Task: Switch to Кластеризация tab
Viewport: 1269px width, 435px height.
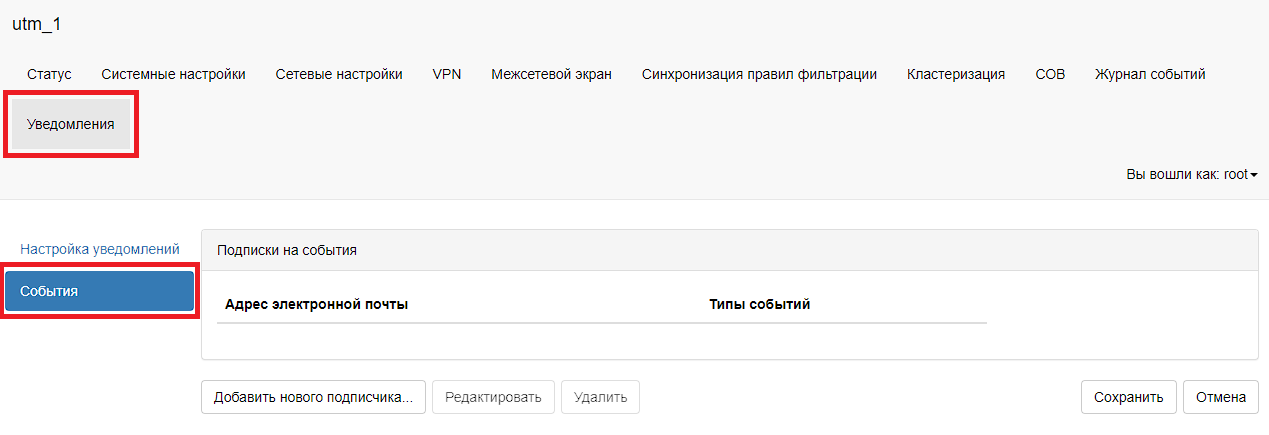Action: pyautogui.click(x=956, y=74)
